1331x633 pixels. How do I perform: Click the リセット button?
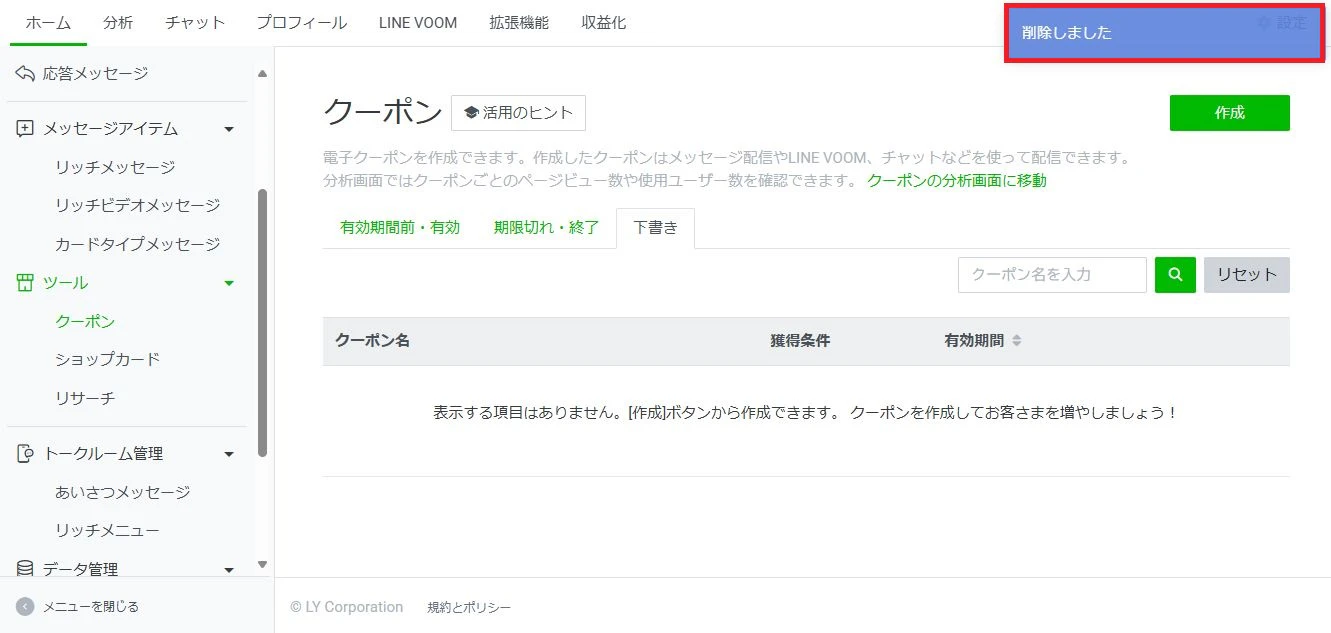[x=1247, y=275]
